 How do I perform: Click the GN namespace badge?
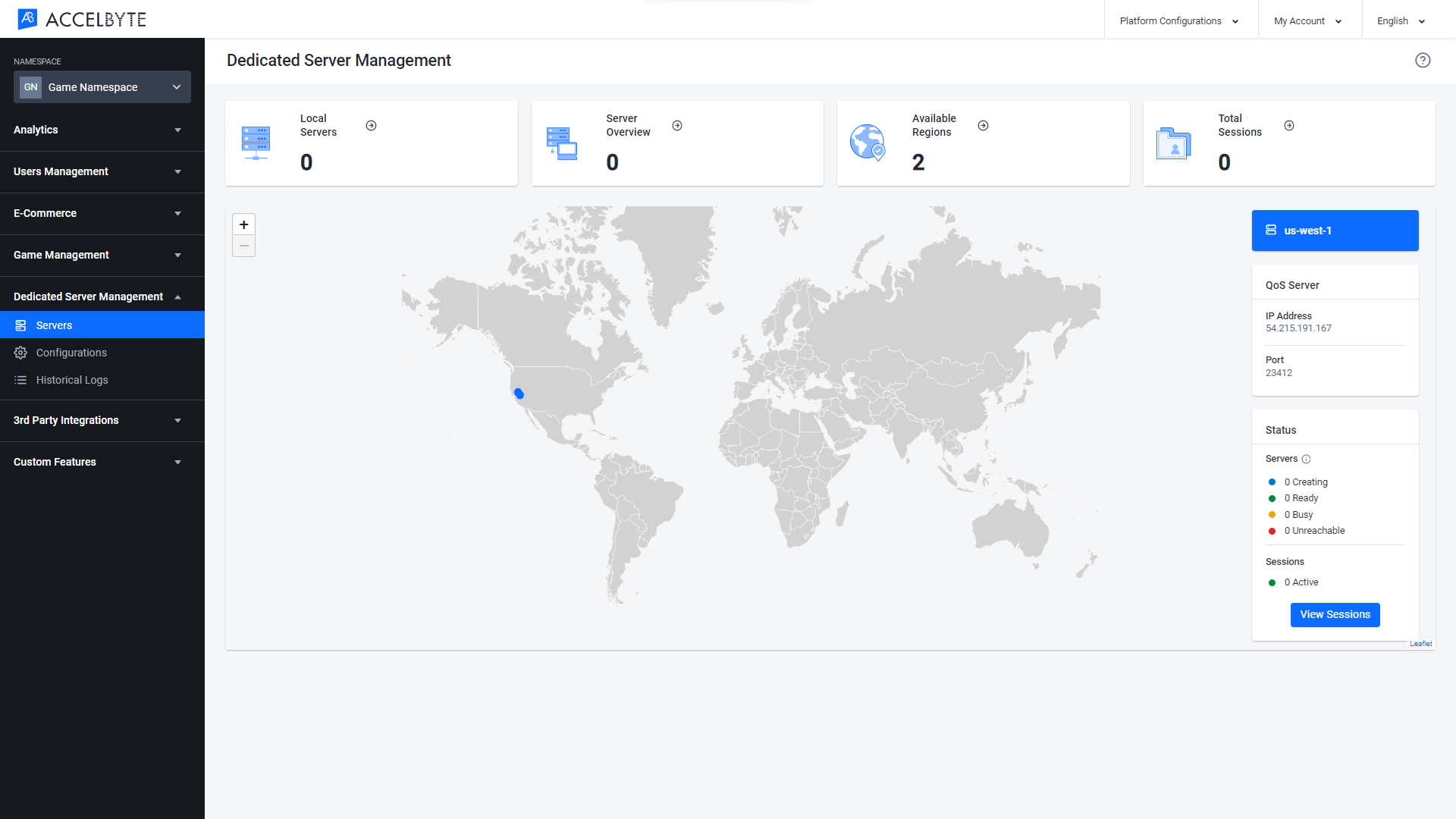point(31,87)
